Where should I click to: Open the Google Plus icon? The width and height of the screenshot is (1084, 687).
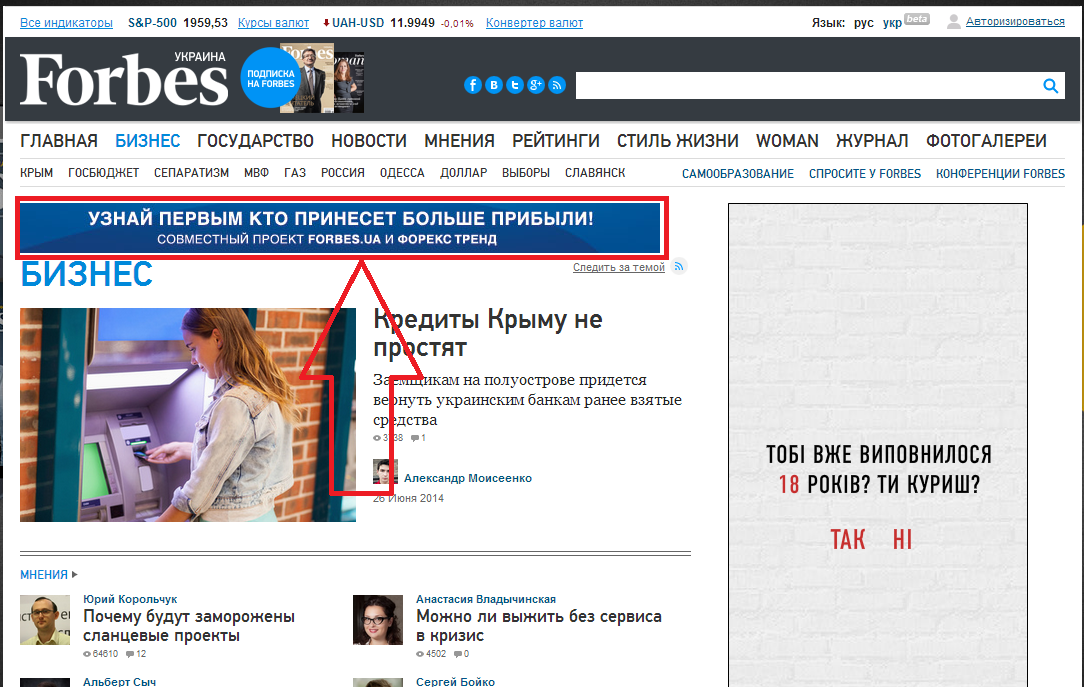click(x=536, y=86)
